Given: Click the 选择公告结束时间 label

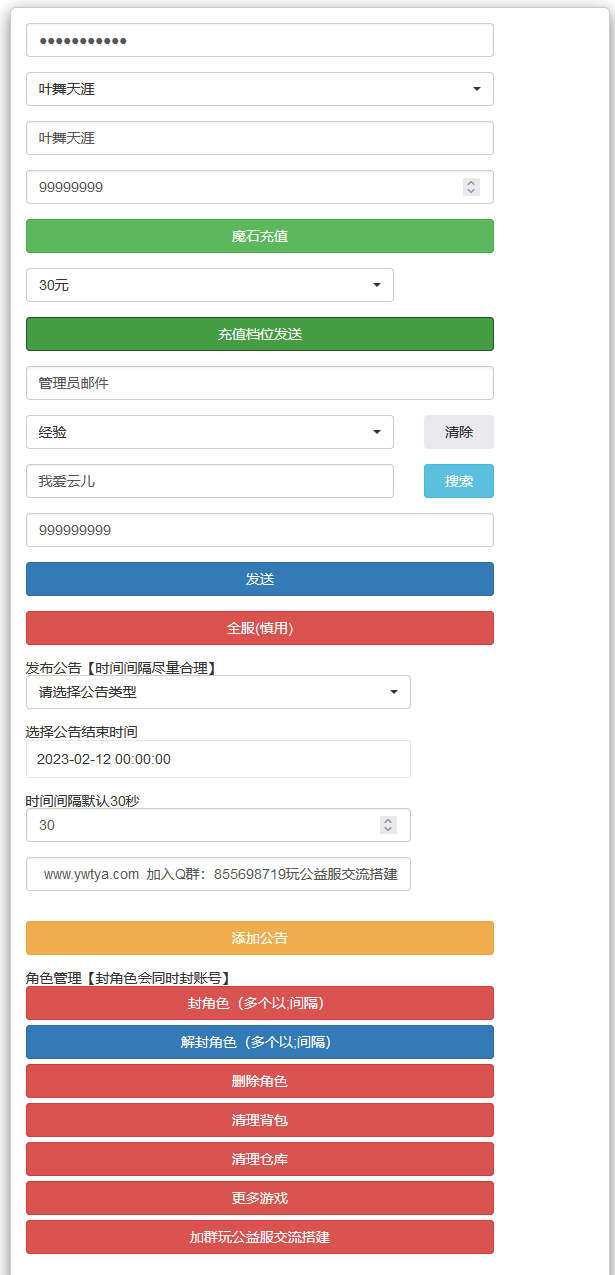Looking at the screenshot, I should tap(82, 732).
